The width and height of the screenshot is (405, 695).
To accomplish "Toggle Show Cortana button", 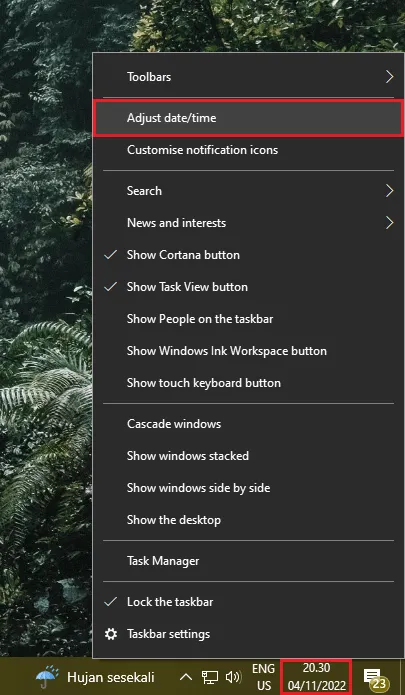I will pos(249,255).
